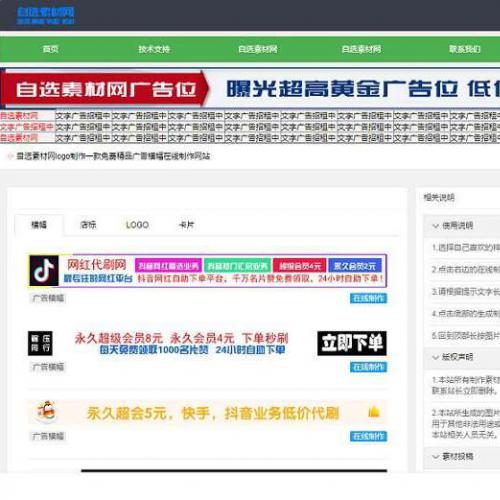The width and height of the screenshot is (500, 500).
Task: Switch to the LOGO tab
Action: 137,225
